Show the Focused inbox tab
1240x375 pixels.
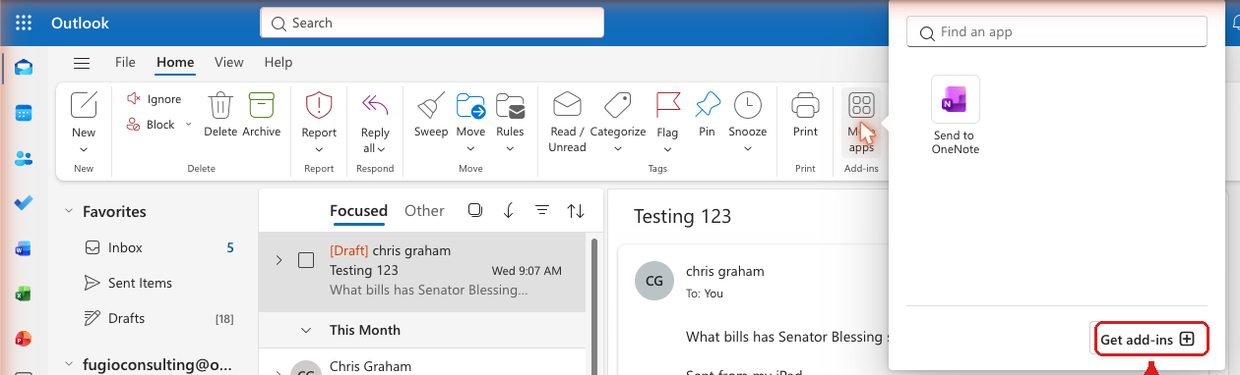tap(359, 210)
